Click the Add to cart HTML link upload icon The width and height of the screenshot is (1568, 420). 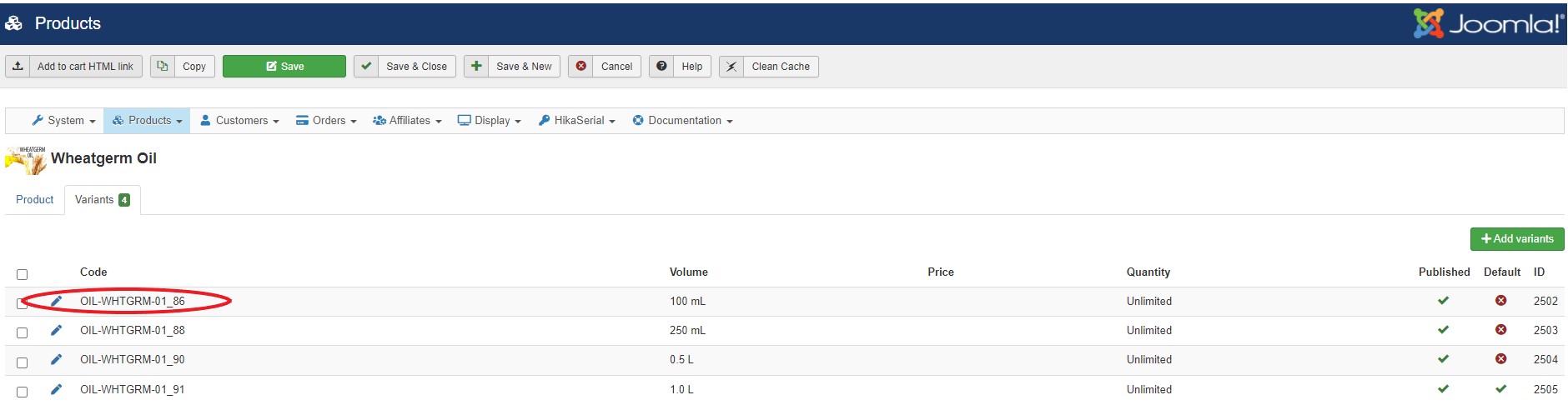pyautogui.click(x=18, y=66)
